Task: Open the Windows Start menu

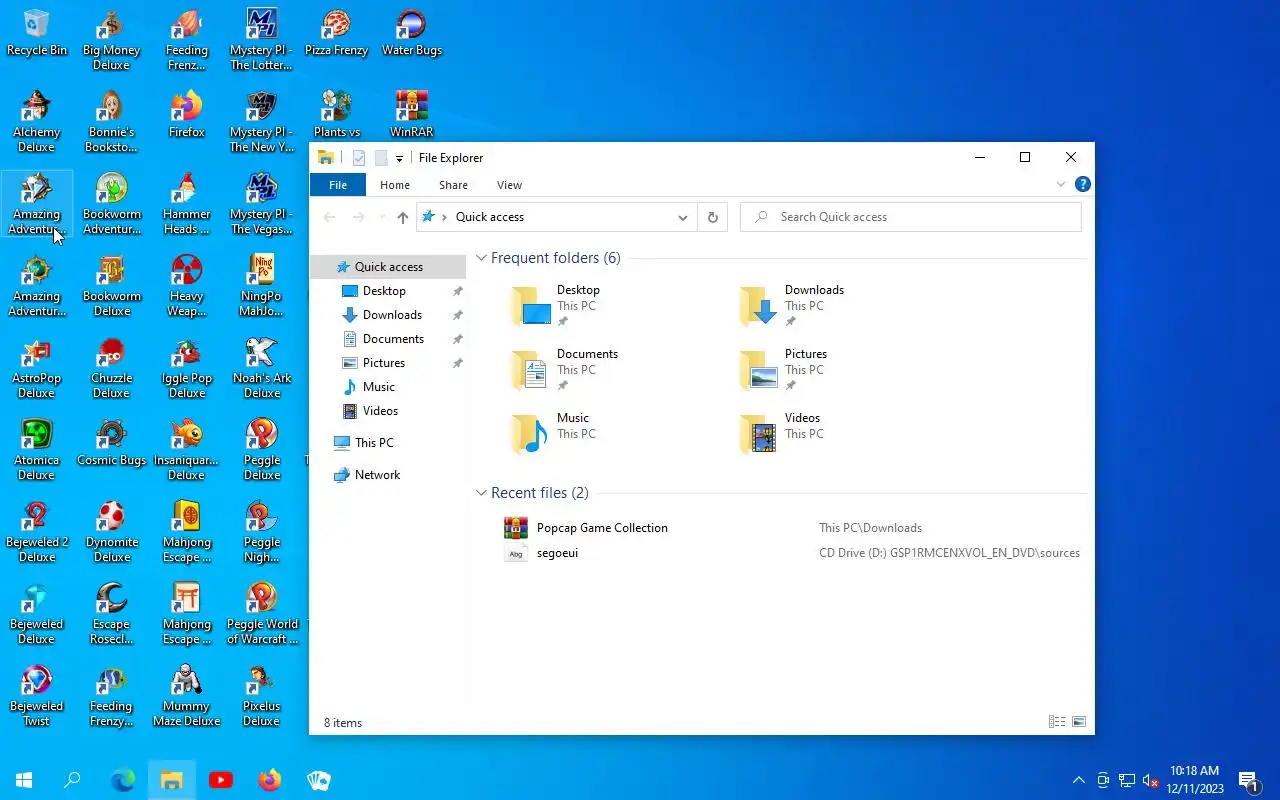Action: click(x=24, y=780)
